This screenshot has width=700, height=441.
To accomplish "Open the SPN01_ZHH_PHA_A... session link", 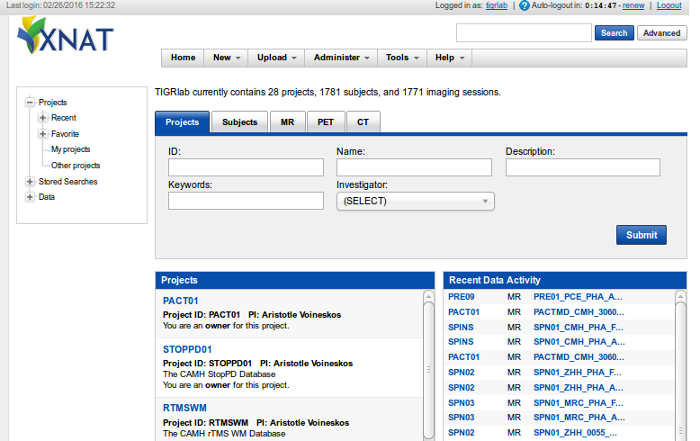I will point(578,388).
